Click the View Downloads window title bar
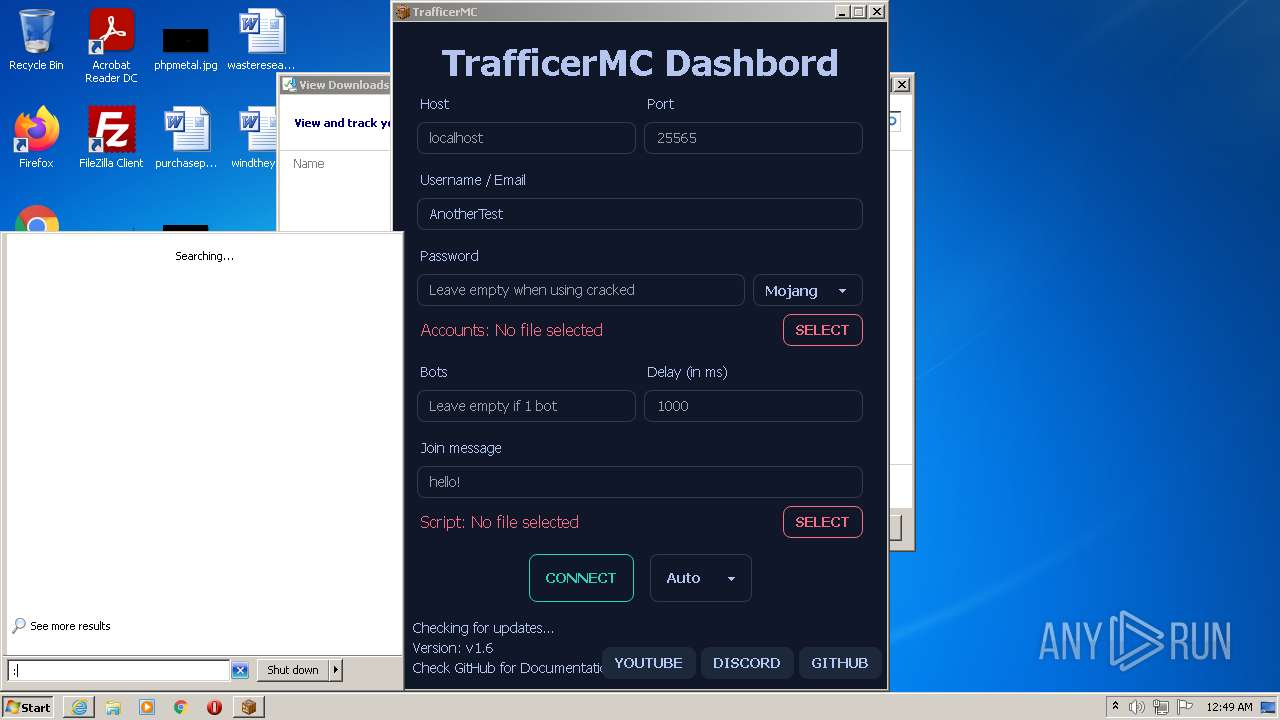The image size is (1280, 720). coord(335,85)
